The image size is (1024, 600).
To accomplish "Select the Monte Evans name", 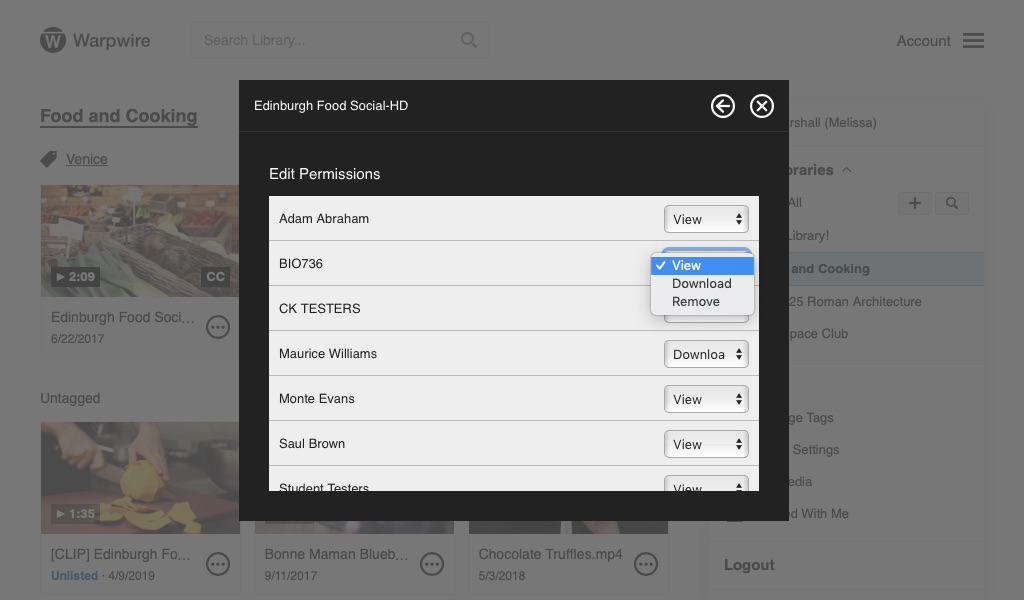I will point(317,398).
